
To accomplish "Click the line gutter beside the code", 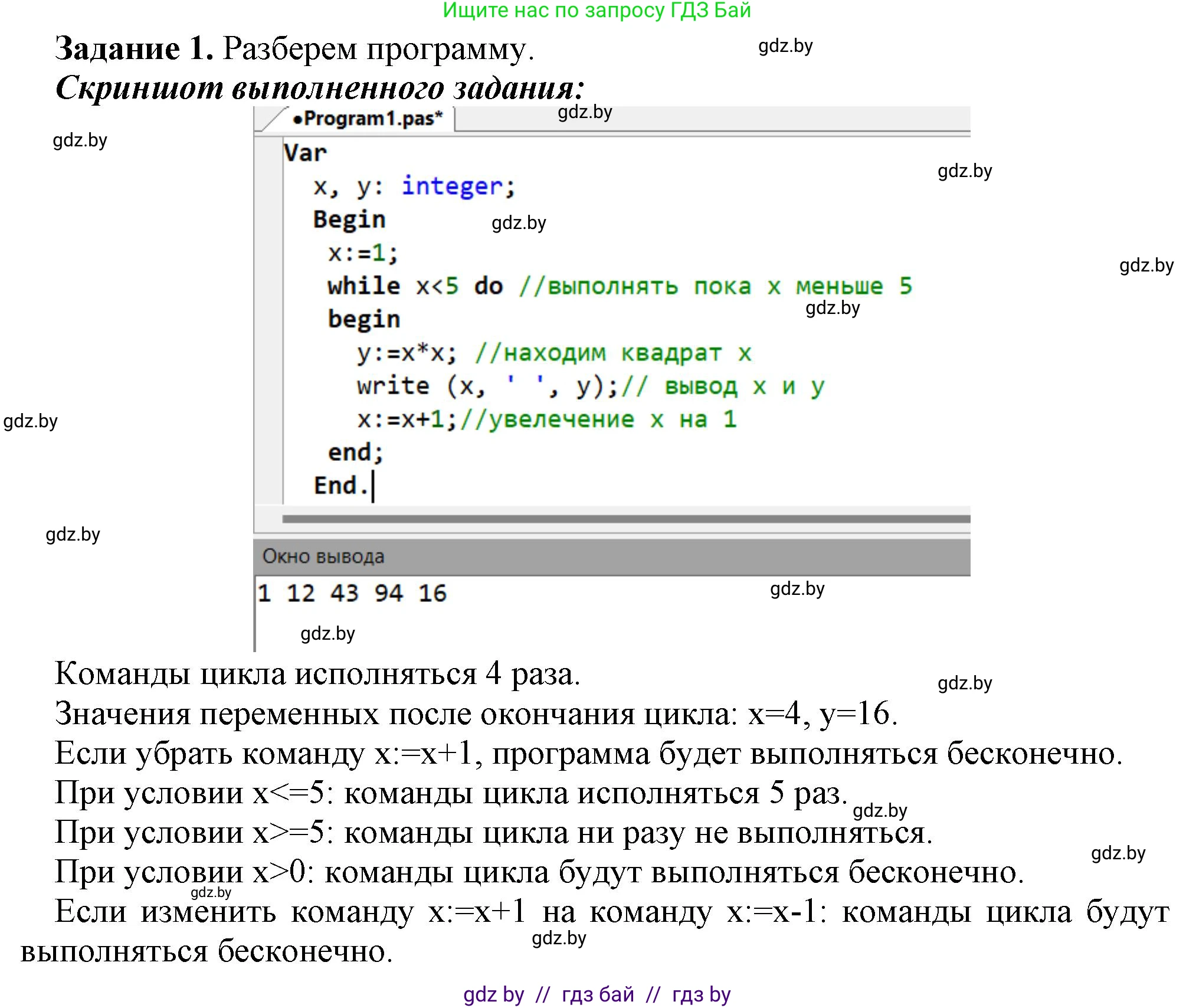I will pos(268,319).
